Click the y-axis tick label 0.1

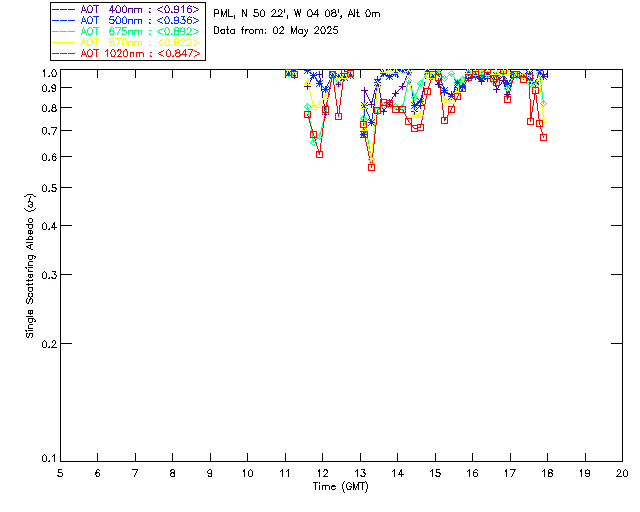(47, 459)
